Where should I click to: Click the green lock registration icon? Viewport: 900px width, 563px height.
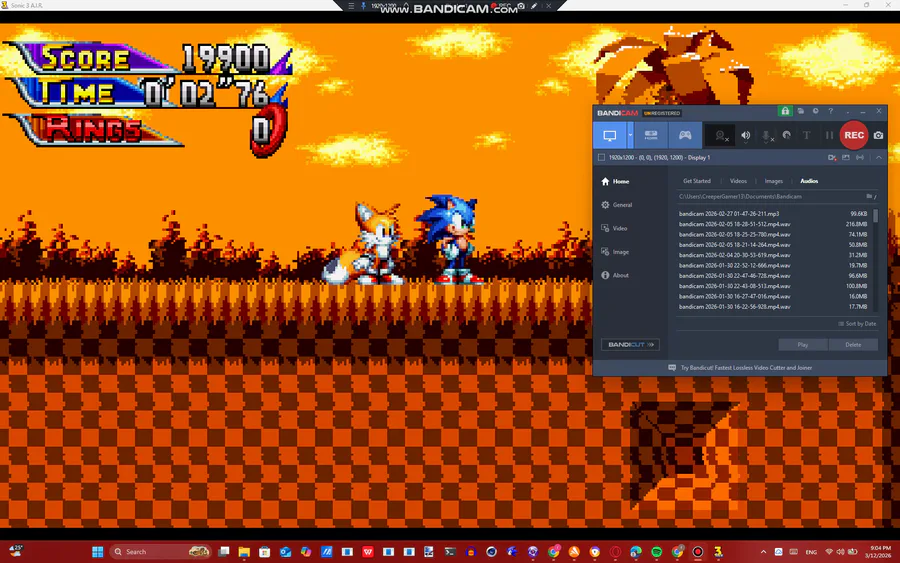pyautogui.click(x=785, y=111)
